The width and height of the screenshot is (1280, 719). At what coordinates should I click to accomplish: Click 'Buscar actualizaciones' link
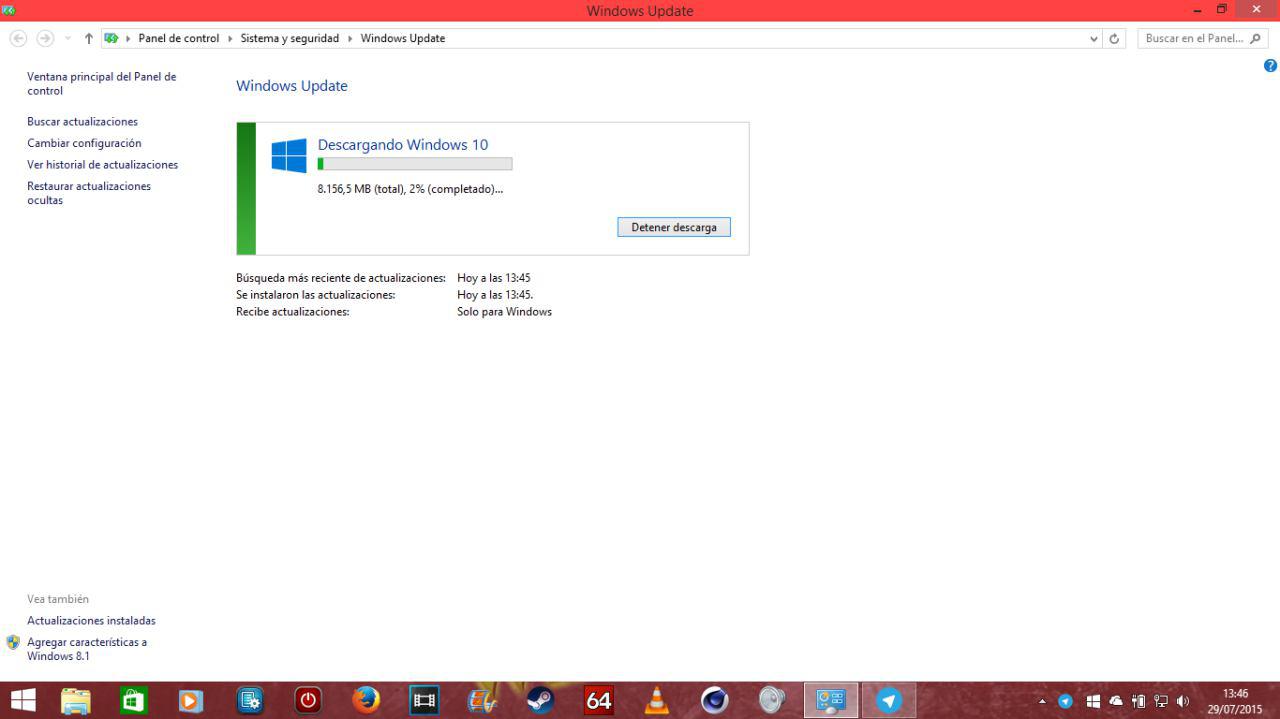click(x=82, y=121)
